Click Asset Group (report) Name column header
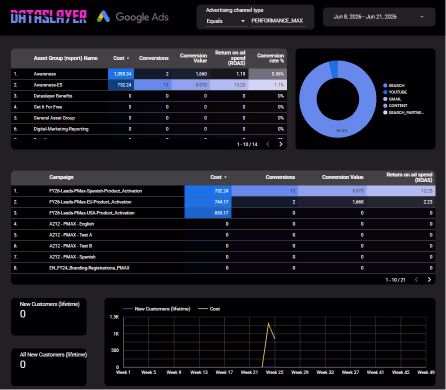This screenshot has height=390, width=446. pos(65,58)
